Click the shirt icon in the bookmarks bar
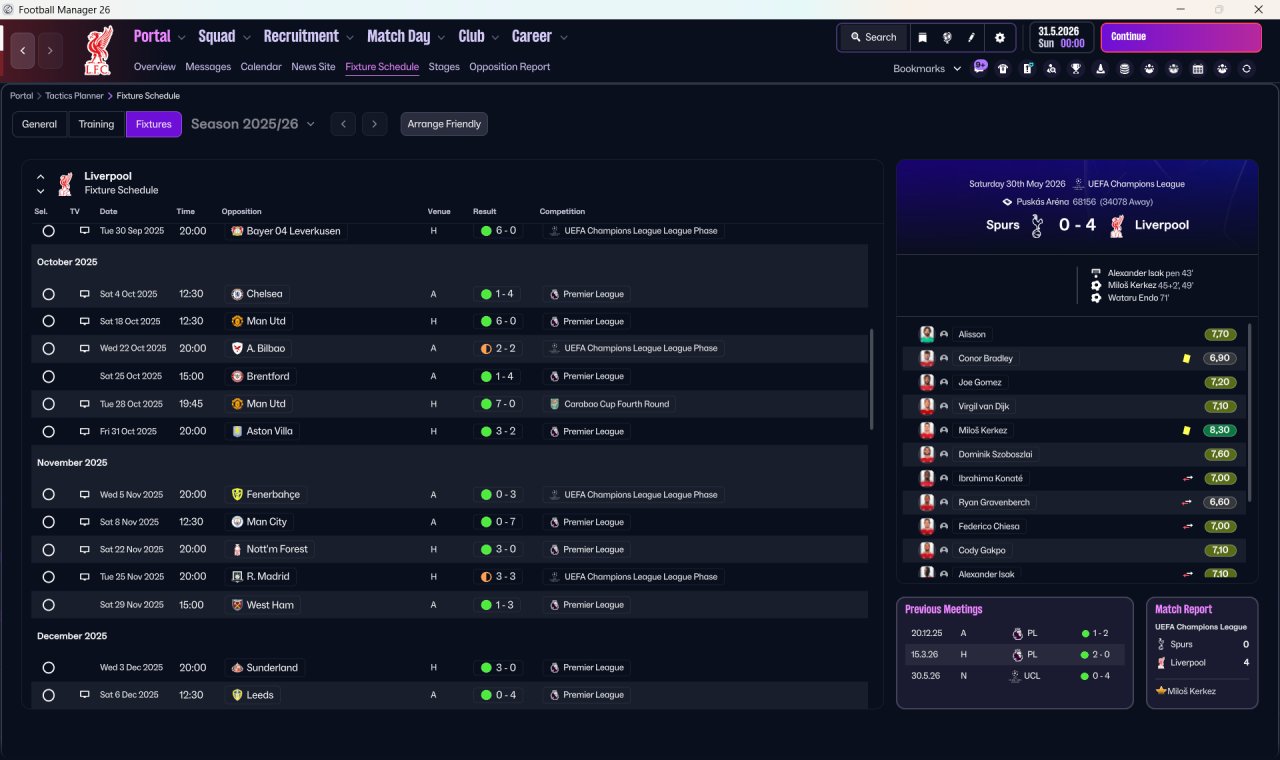 coord(1003,69)
